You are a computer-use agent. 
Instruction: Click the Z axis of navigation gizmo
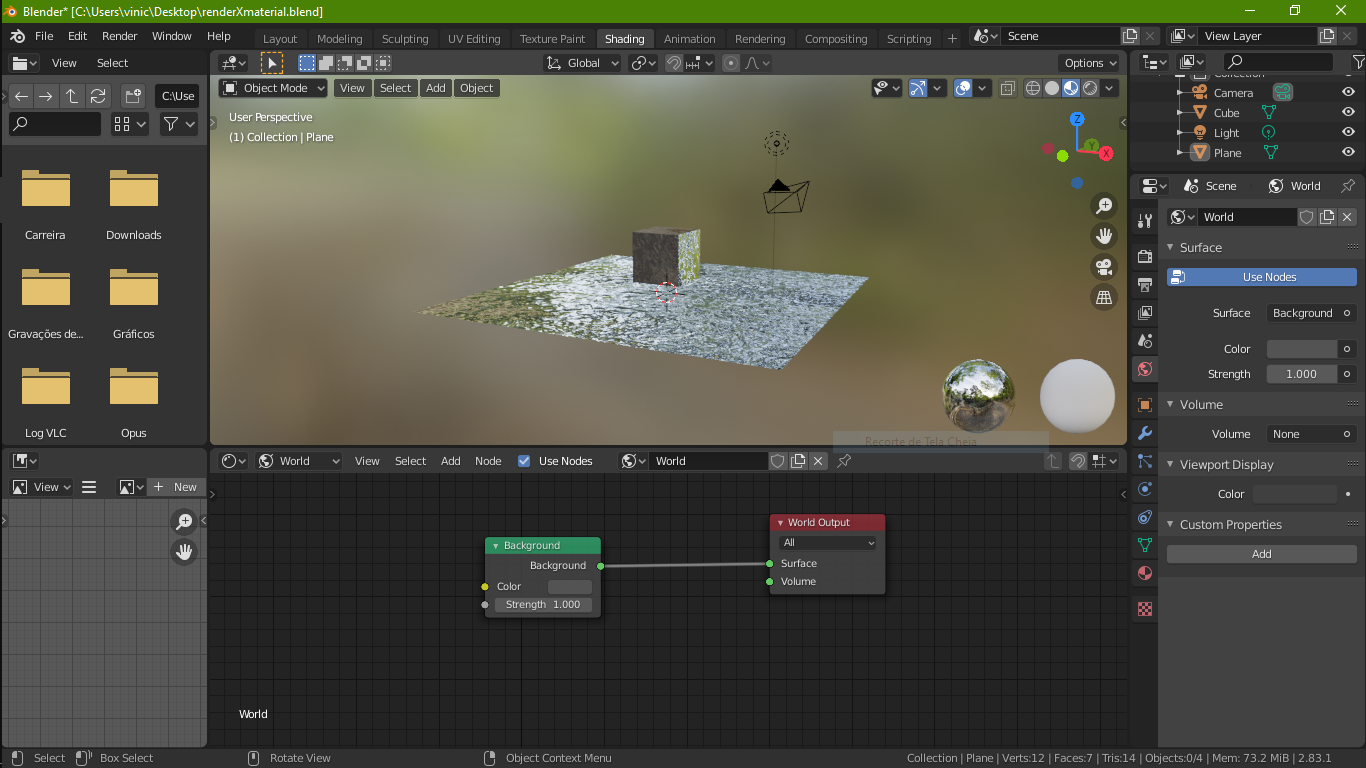click(x=1077, y=119)
